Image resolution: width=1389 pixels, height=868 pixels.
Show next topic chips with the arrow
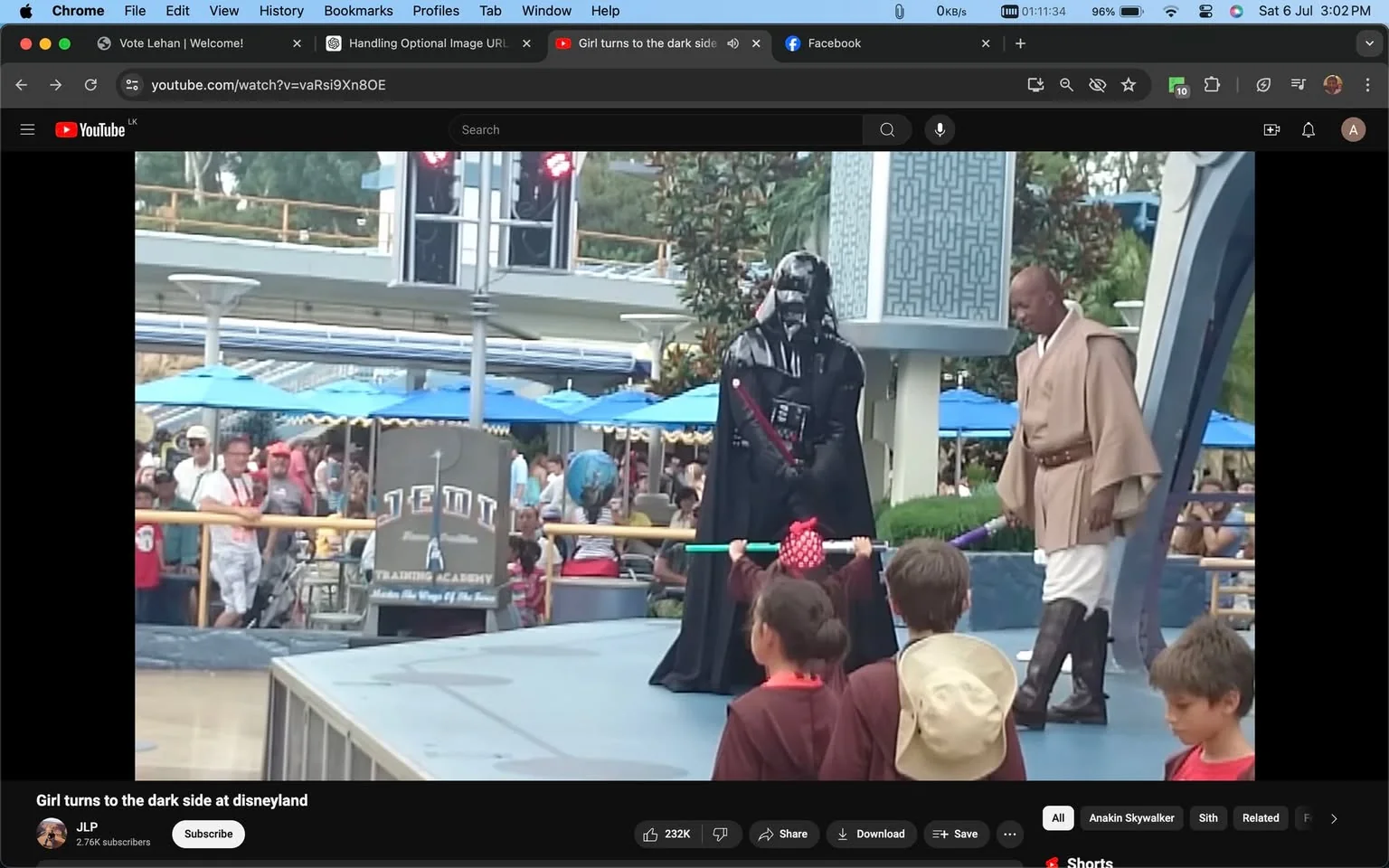tap(1334, 818)
